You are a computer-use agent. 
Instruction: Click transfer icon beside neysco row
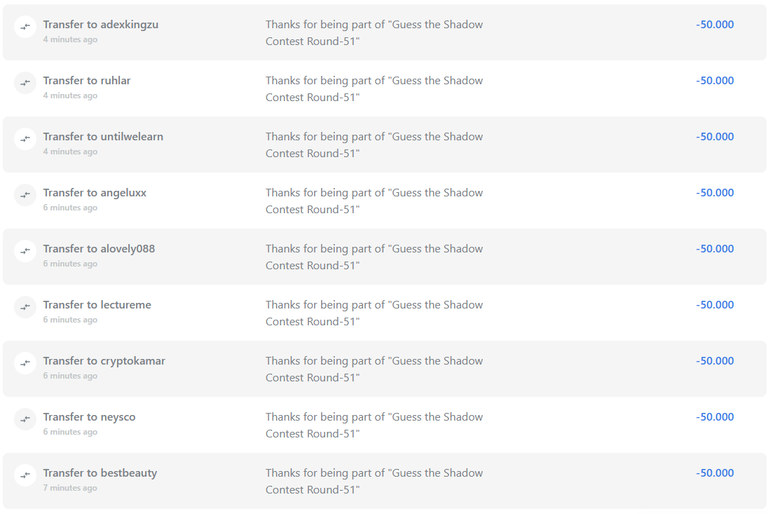click(25, 419)
